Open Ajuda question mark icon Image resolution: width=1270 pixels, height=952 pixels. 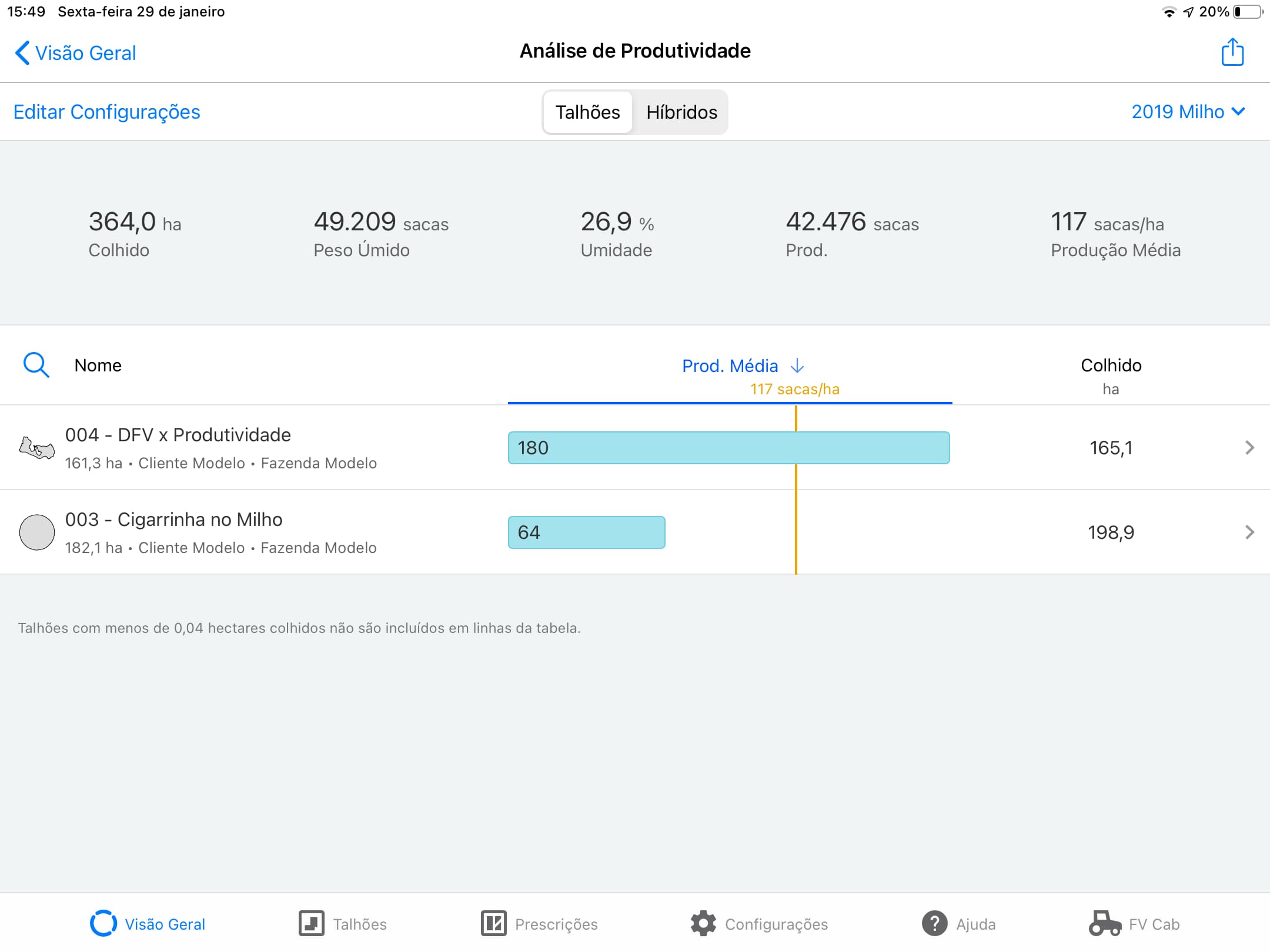point(934,923)
